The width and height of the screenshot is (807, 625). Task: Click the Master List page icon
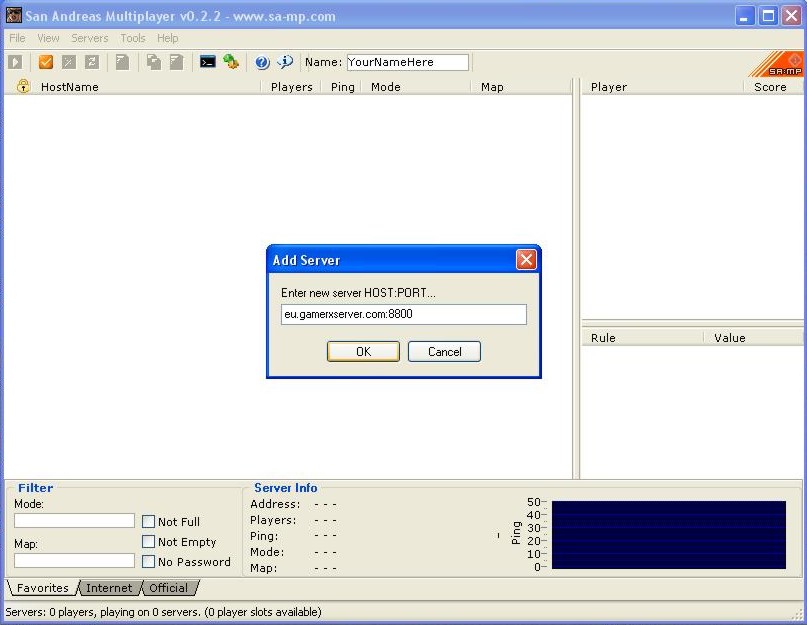[122, 62]
